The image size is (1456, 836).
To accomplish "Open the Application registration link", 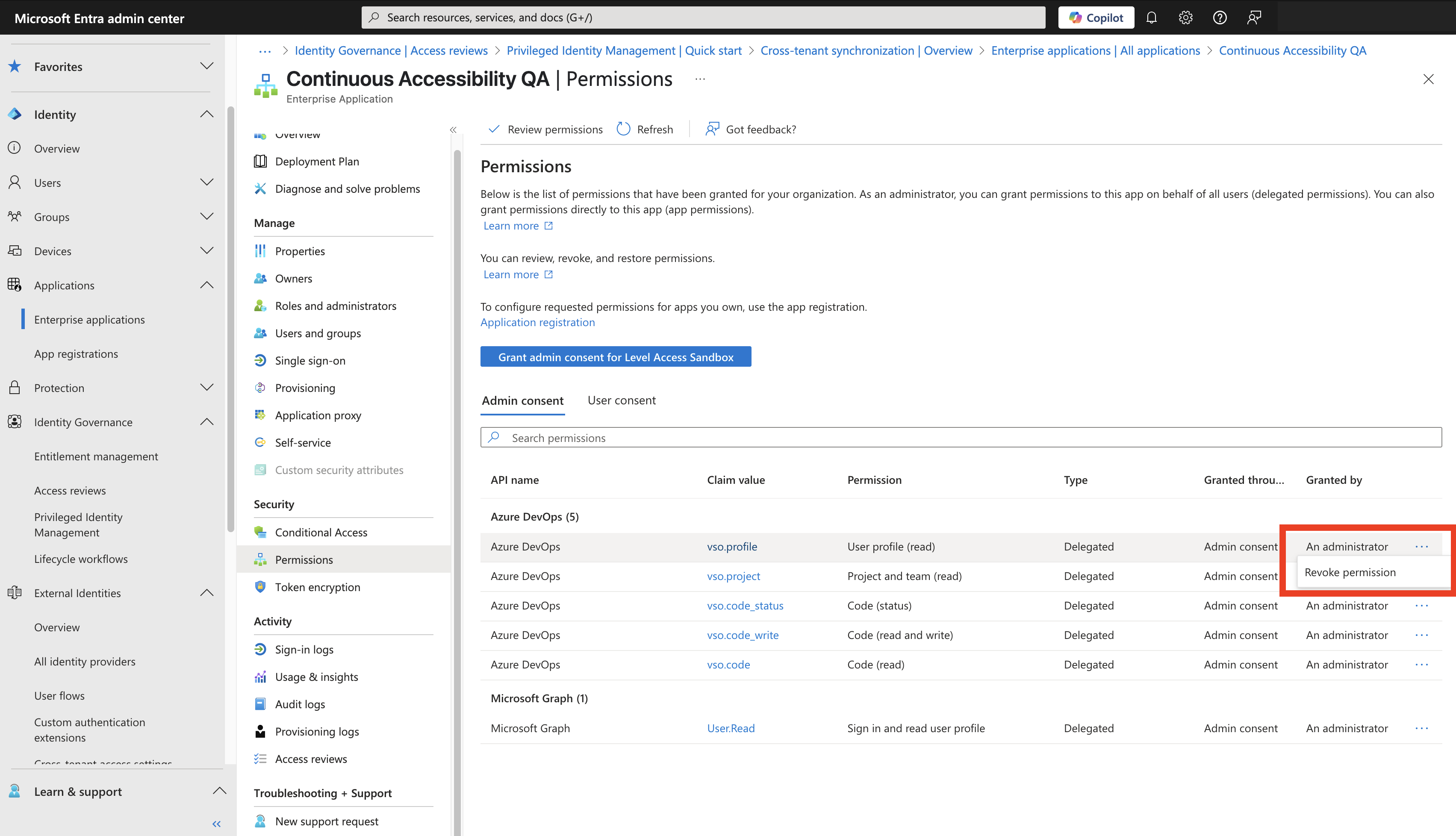I will click(x=537, y=322).
